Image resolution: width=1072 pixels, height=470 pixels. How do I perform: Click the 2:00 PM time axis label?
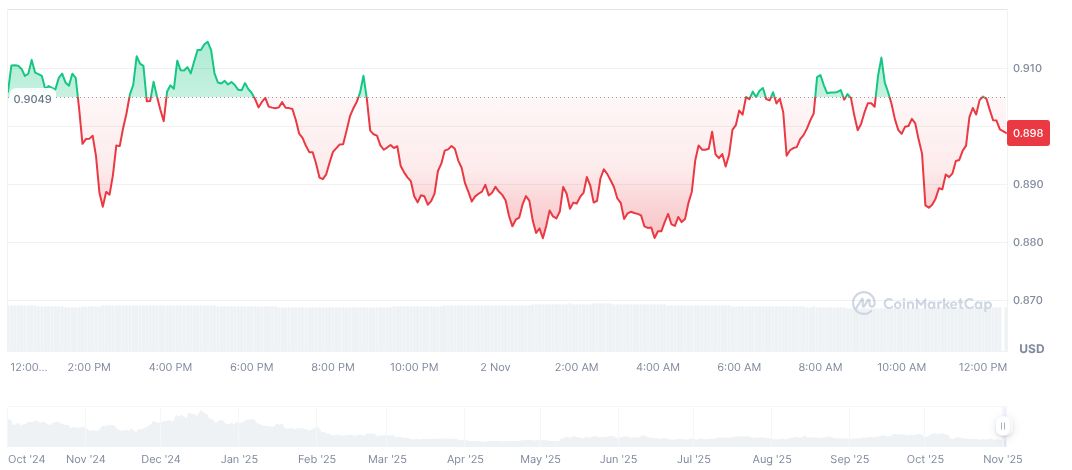(x=89, y=368)
